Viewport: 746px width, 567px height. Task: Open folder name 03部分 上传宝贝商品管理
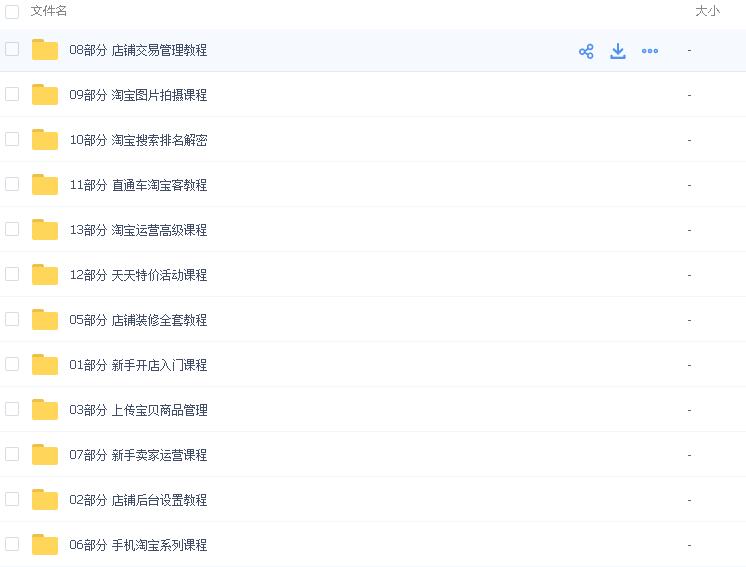pos(138,410)
